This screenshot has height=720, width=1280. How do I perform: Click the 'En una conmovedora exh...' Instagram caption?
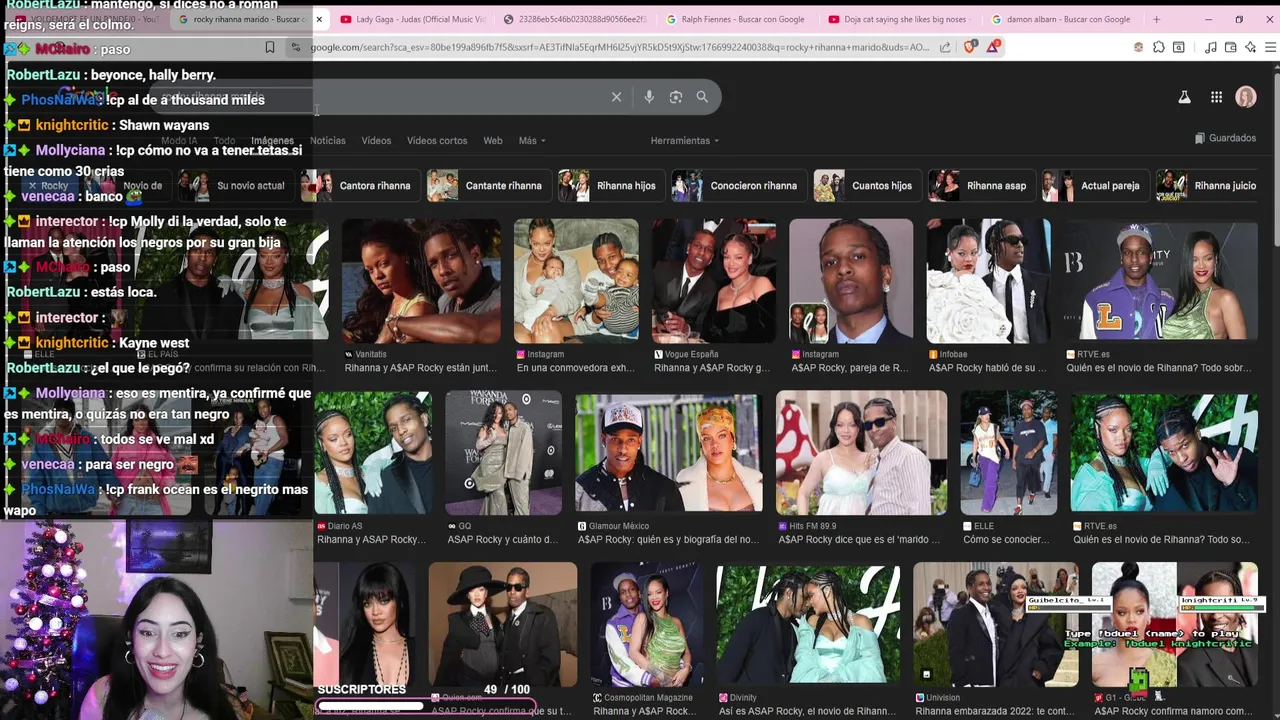pos(576,368)
